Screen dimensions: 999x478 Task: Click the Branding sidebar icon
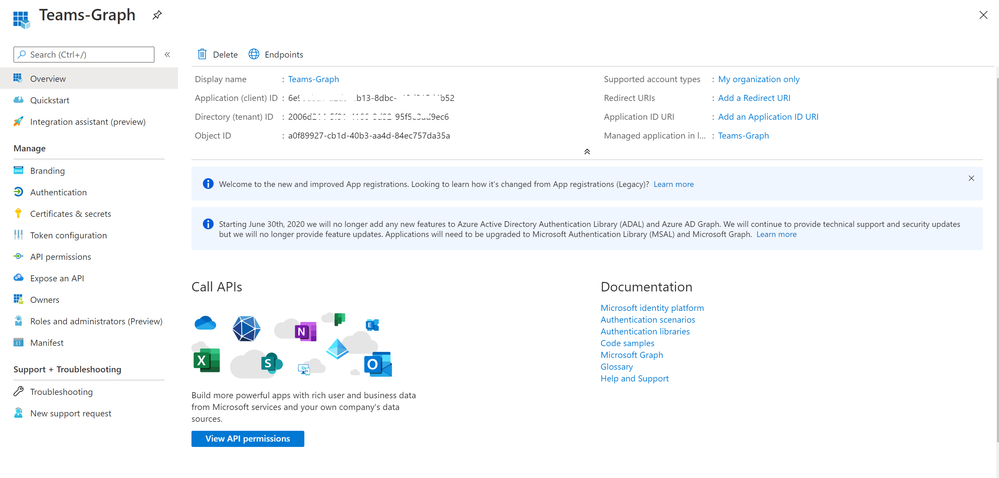click(x=18, y=171)
